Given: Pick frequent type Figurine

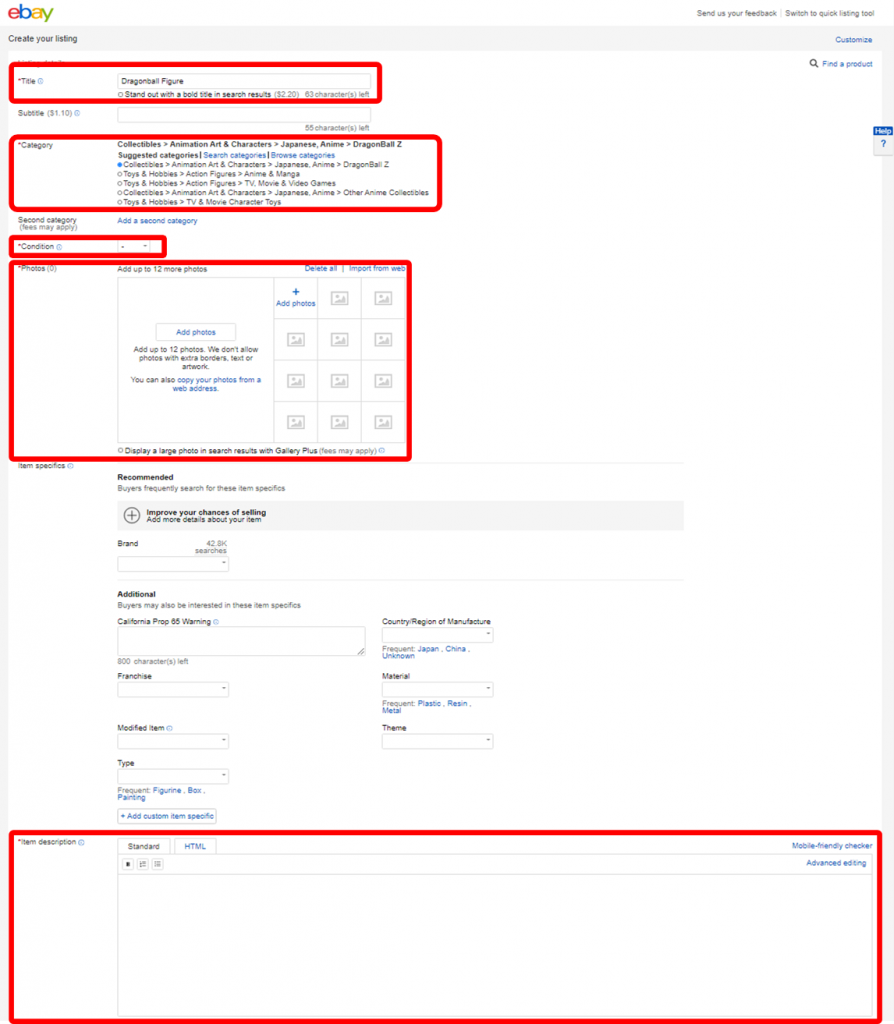Looking at the screenshot, I should point(167,790).
